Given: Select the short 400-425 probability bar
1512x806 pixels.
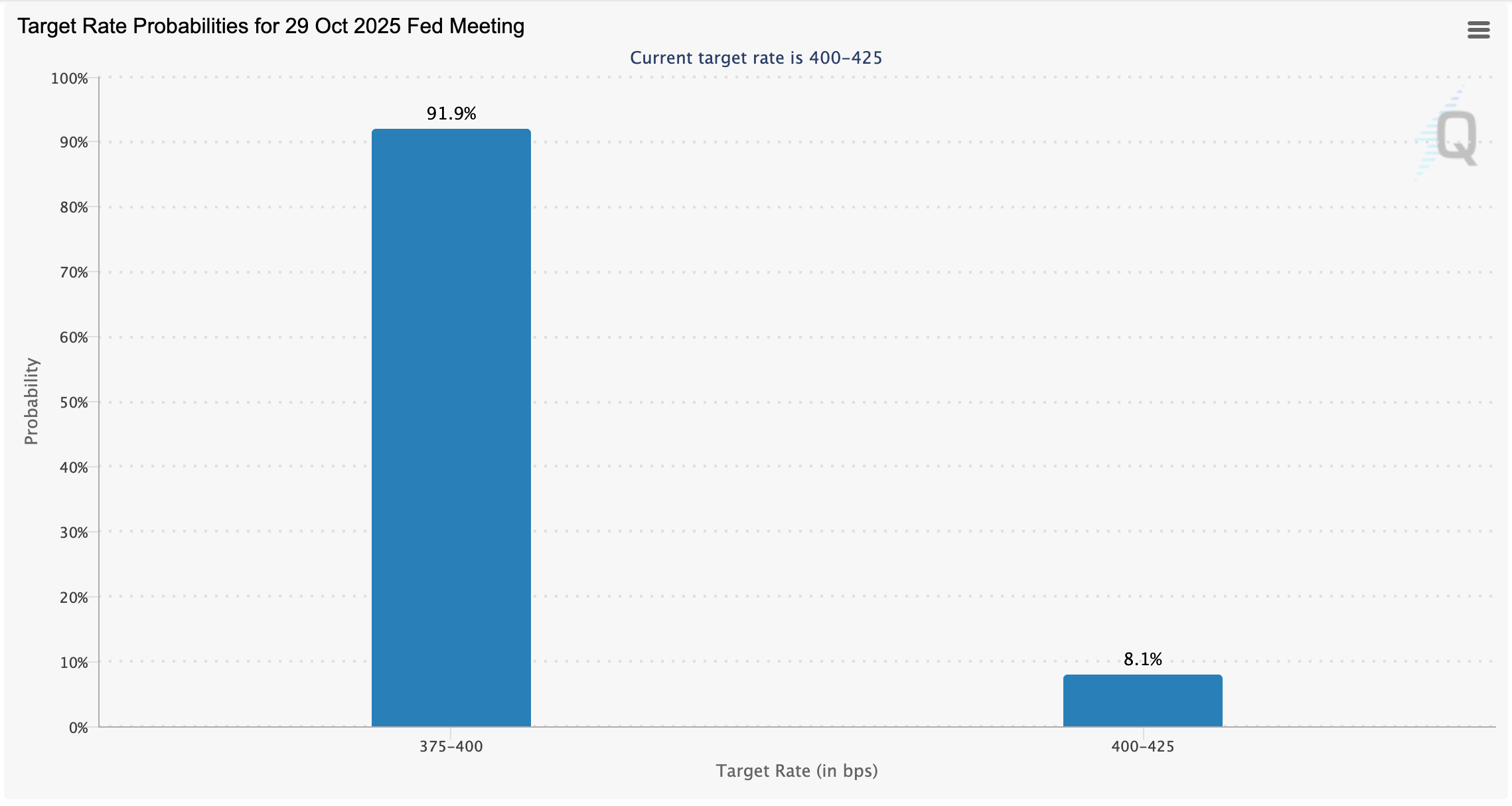Looking at the screenshot, I should 1142,700.
